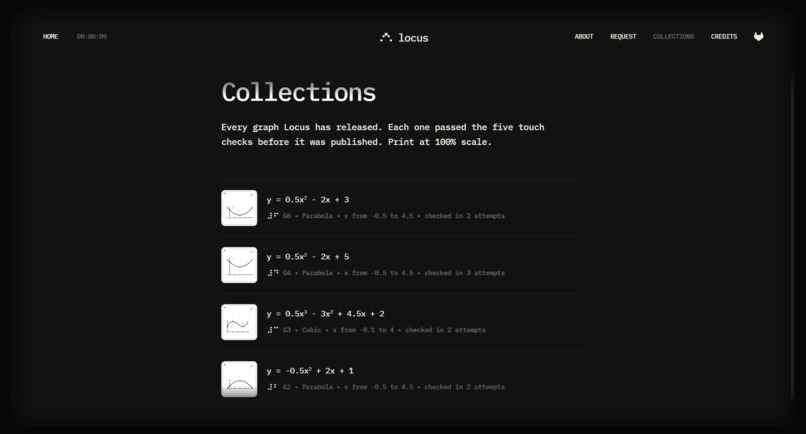Open graph y = -0.5x² + 2x + 1
Viewport: 806px width, 434px height.
(310, 371)
